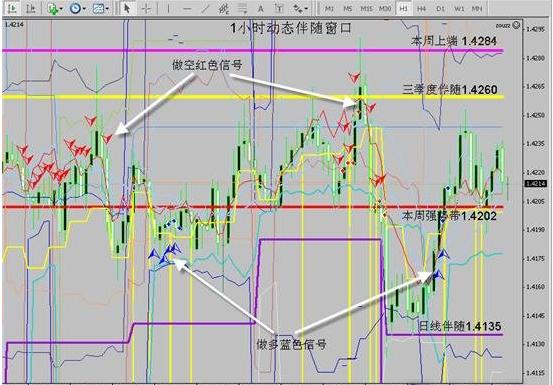
Task: Click the 1.4280 price axis value
Action: 535,57
